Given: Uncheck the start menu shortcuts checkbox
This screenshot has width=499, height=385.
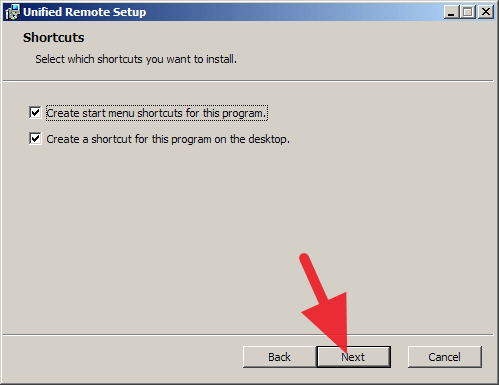Looking at the screenshot, I should click(x=35, y=113).
